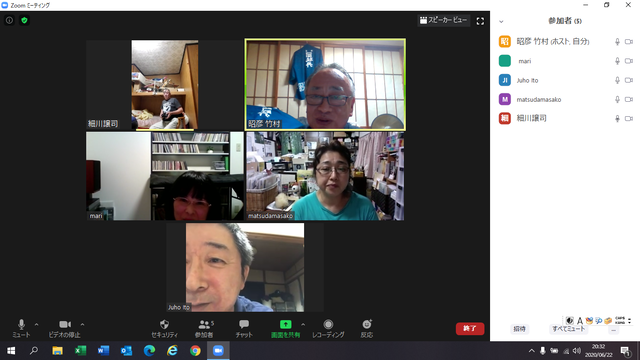Collapse participants panel with chevron

[501, 22]
